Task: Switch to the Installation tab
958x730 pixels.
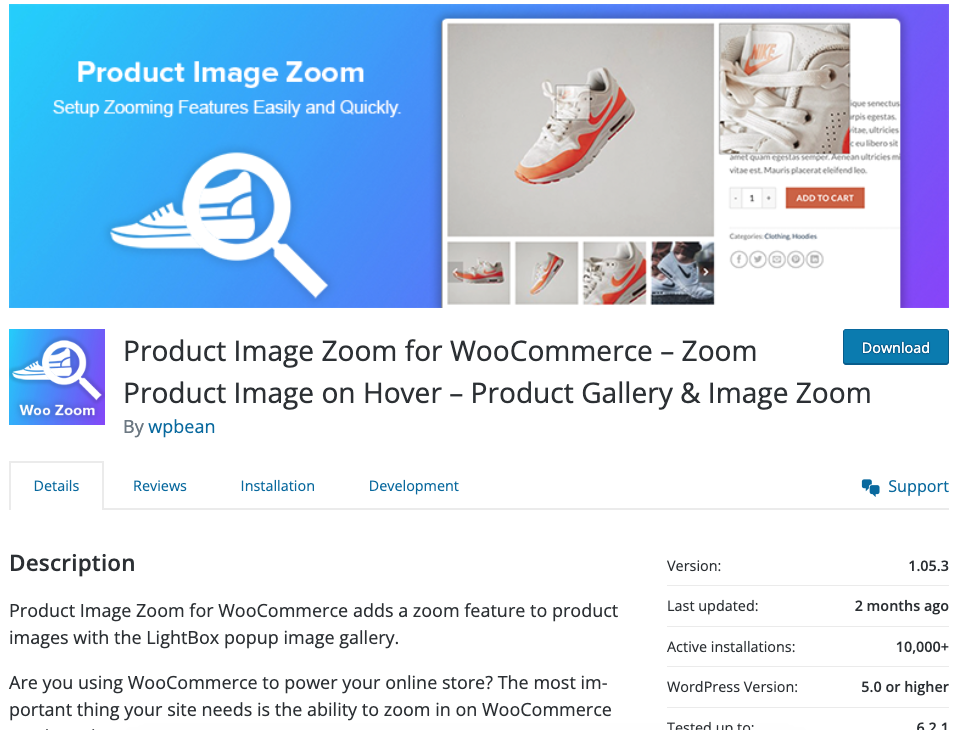Action: point(277,486)
